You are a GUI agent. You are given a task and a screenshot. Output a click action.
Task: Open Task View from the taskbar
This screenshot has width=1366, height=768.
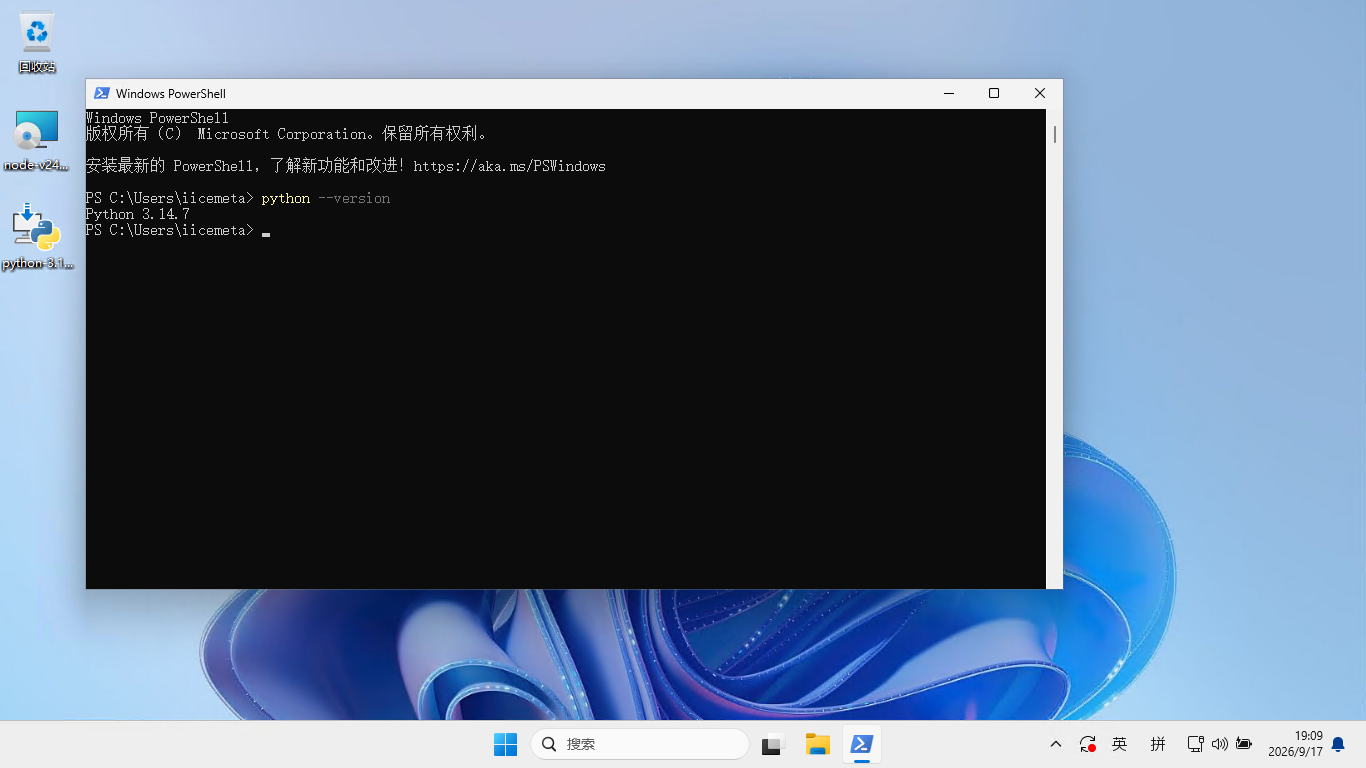coord(772,744)
